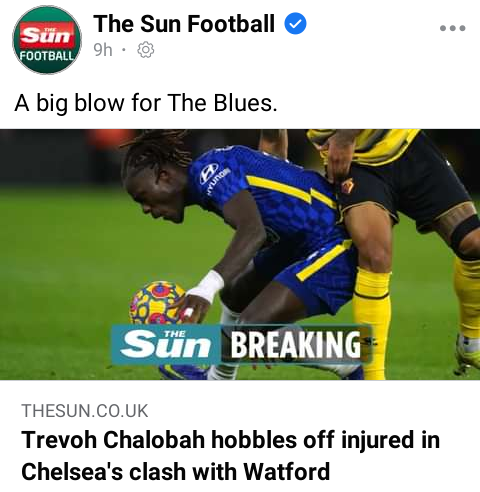Click the white wristband on the player
This screenshot has height=492, width=480.
[208, 286]
